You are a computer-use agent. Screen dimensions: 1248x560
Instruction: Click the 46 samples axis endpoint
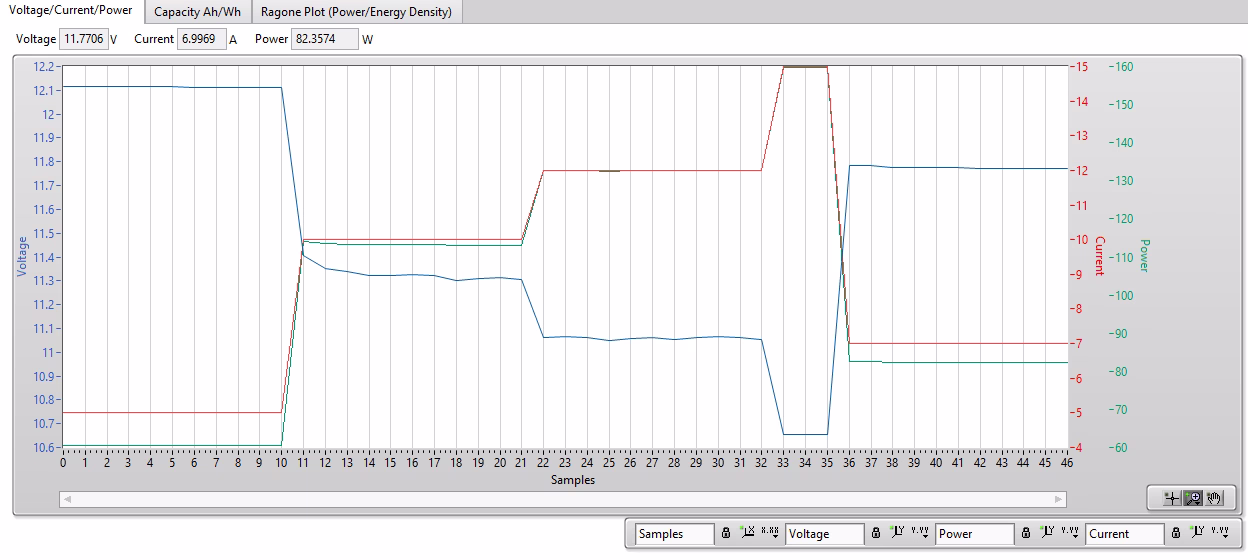coord(1067,463)
